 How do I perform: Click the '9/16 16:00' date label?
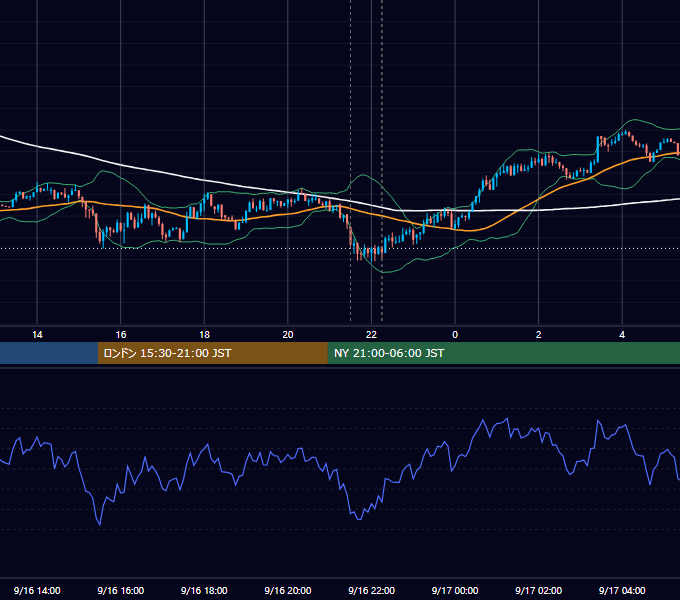pos(121,590)
